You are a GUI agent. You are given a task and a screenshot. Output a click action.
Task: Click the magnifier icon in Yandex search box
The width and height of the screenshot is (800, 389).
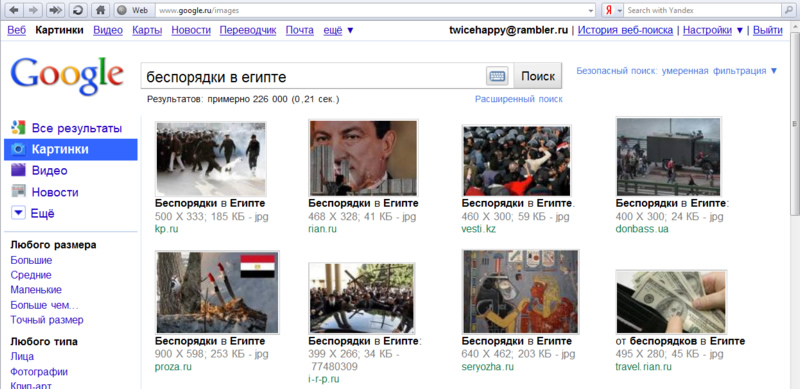coord(788,10)
